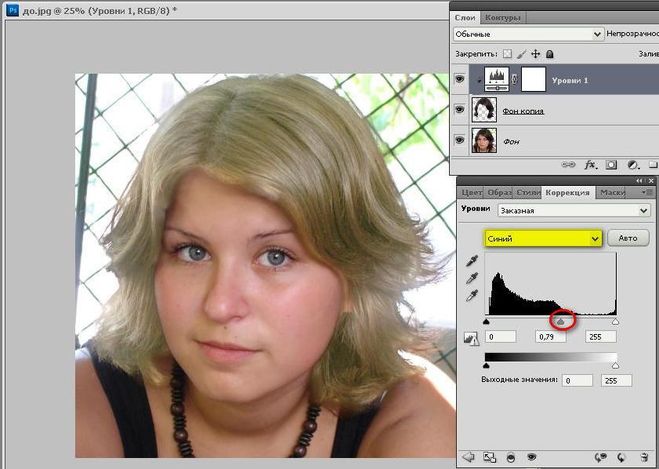Switch to the Маски tab
This screenshot has width=659, height=469.
[x=613, y=192]
